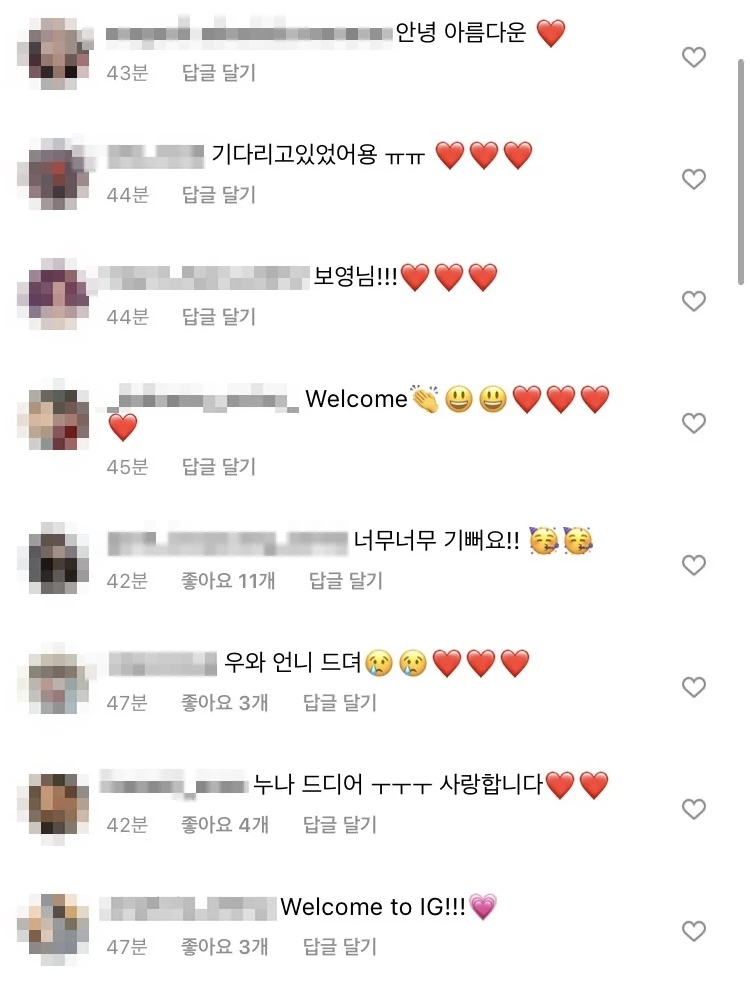
Task: Like the 'Welcome to IG!!!' comment
Action: 694,931
